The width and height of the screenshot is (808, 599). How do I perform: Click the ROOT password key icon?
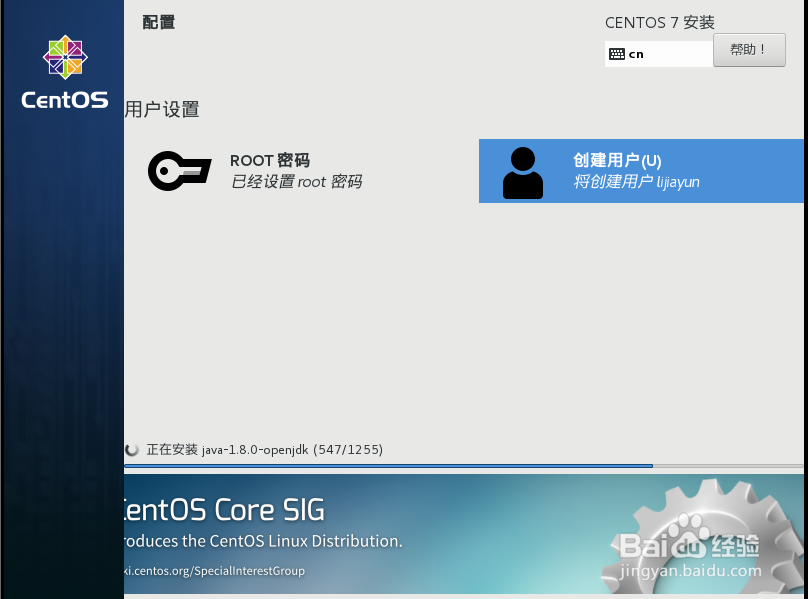(180, 170)
